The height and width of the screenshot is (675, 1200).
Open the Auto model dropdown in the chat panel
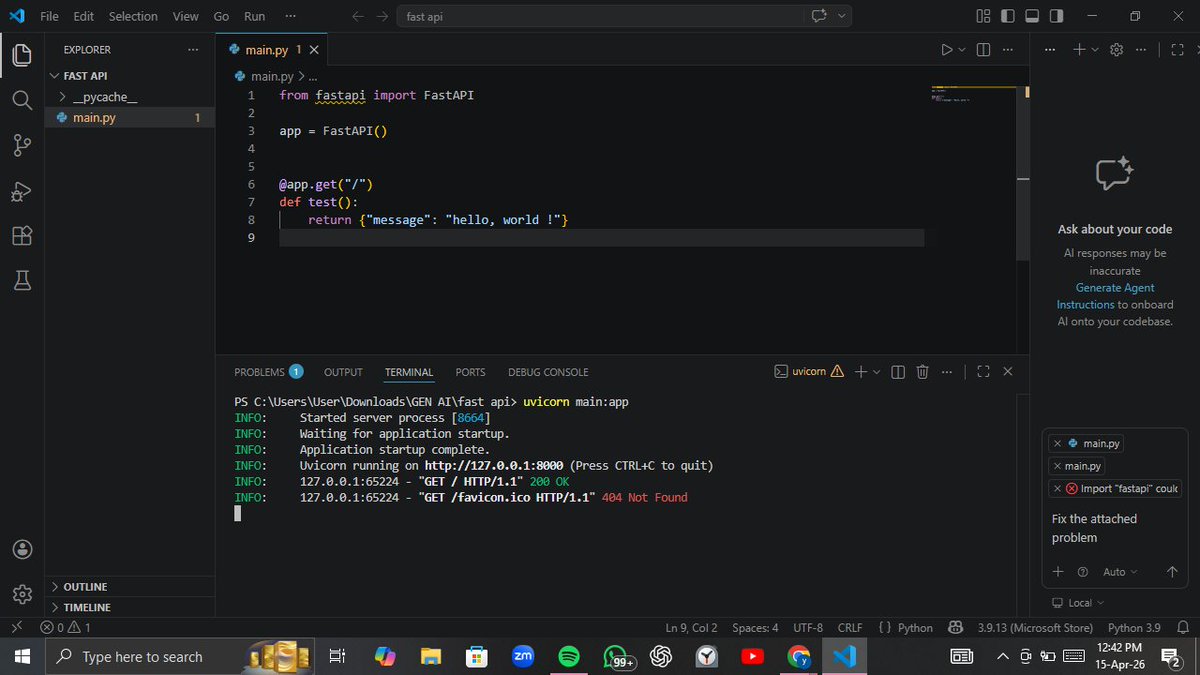click(1119, 571)
